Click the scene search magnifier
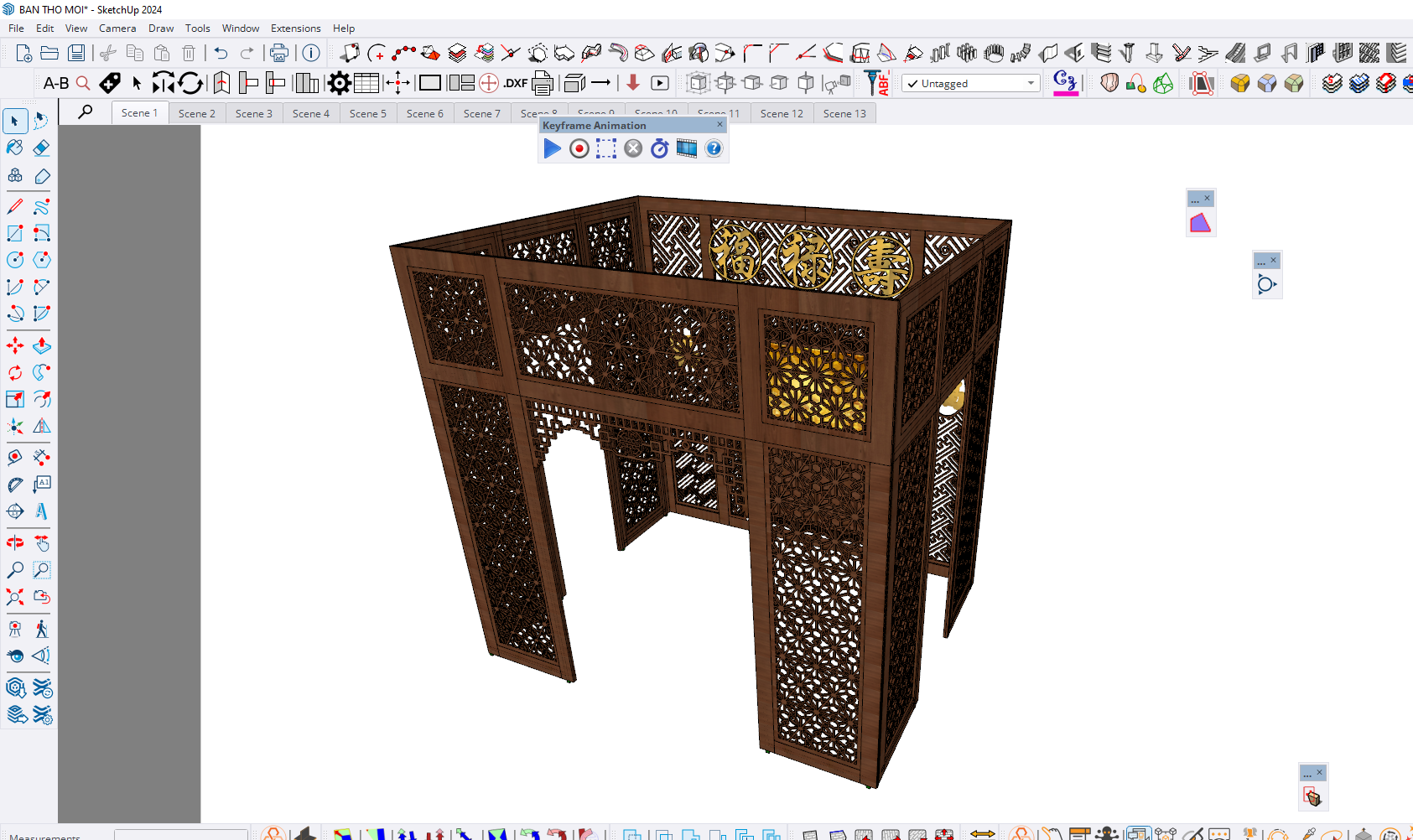1413x840 pixels. [x=86, y=112]
